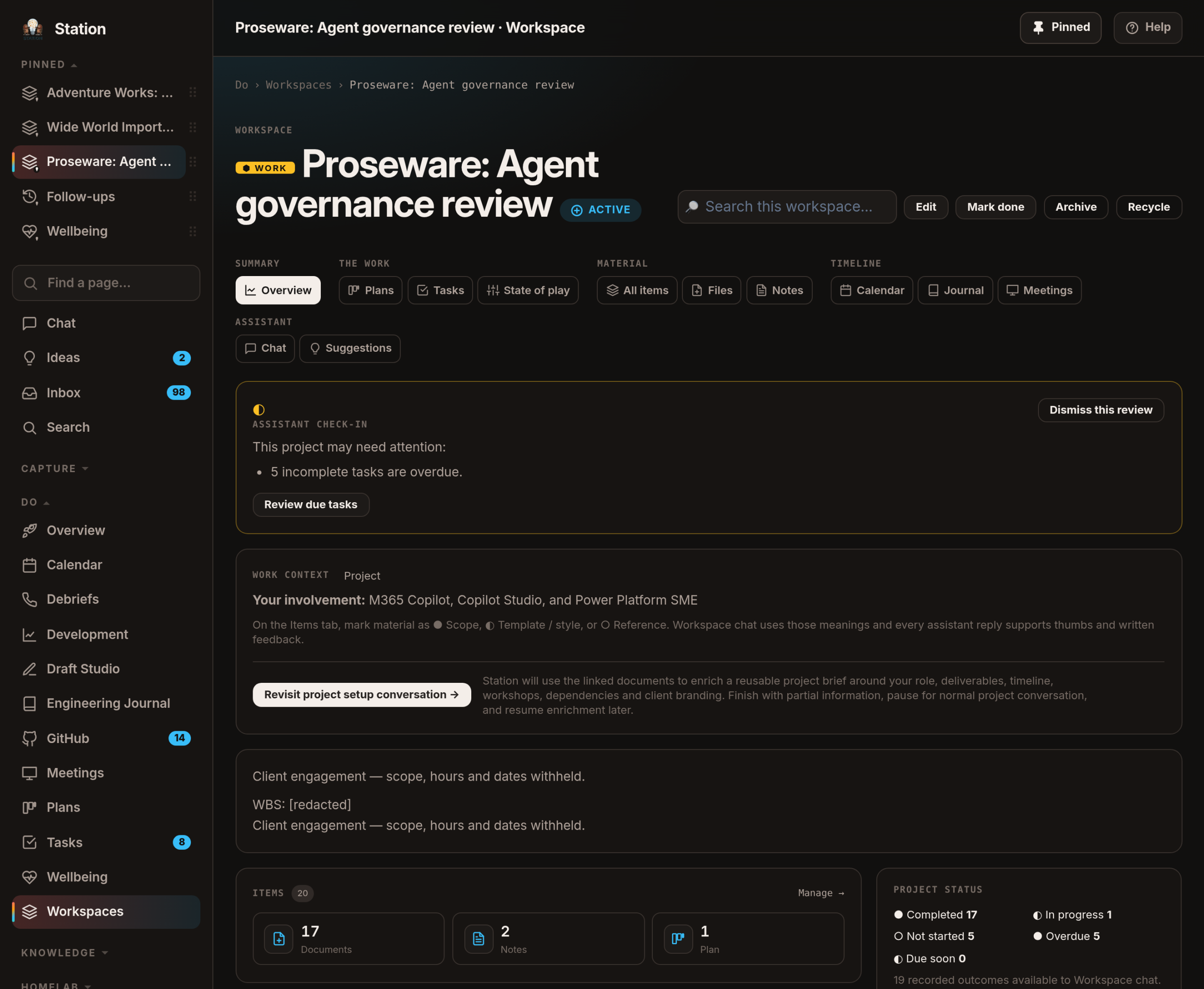
Task: Click Mark done
Action: click(995, 207)
